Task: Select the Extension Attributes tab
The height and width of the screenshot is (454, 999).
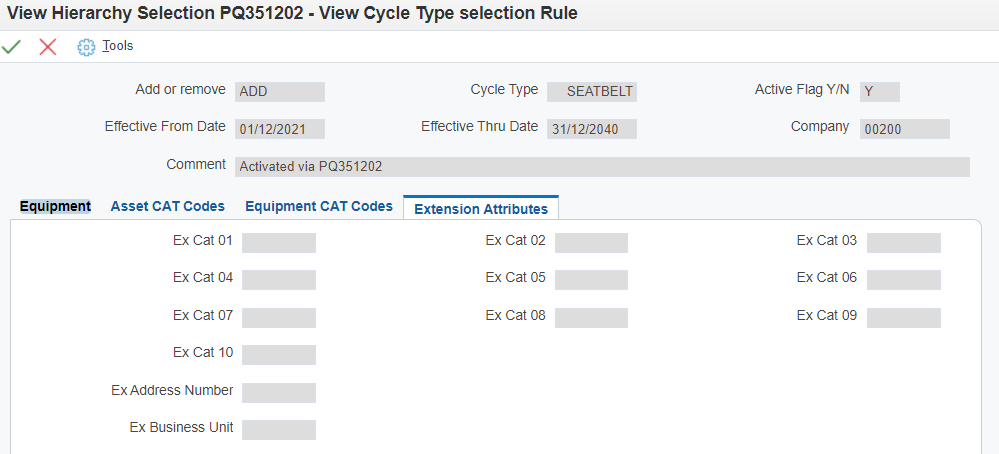Action: [480, 209]
